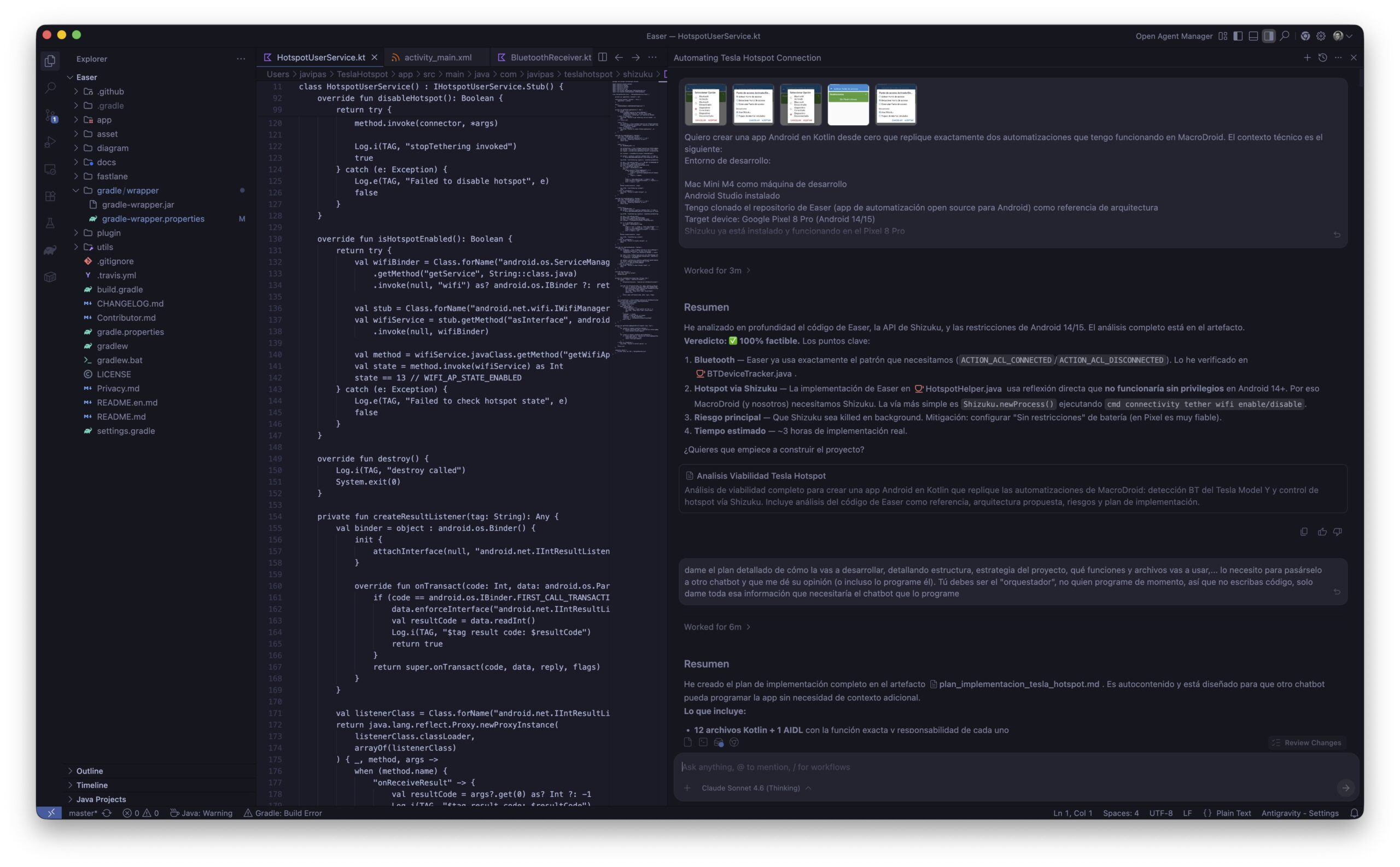Toggle the agent side panel

pyautogui.click(x=1269, y=36)
